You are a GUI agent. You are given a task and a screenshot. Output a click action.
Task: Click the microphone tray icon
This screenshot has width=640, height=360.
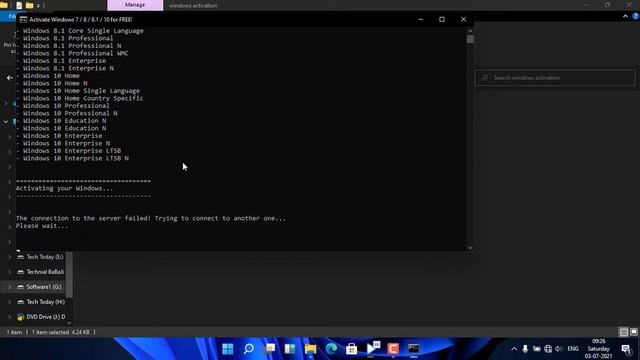tap(525, 349)
